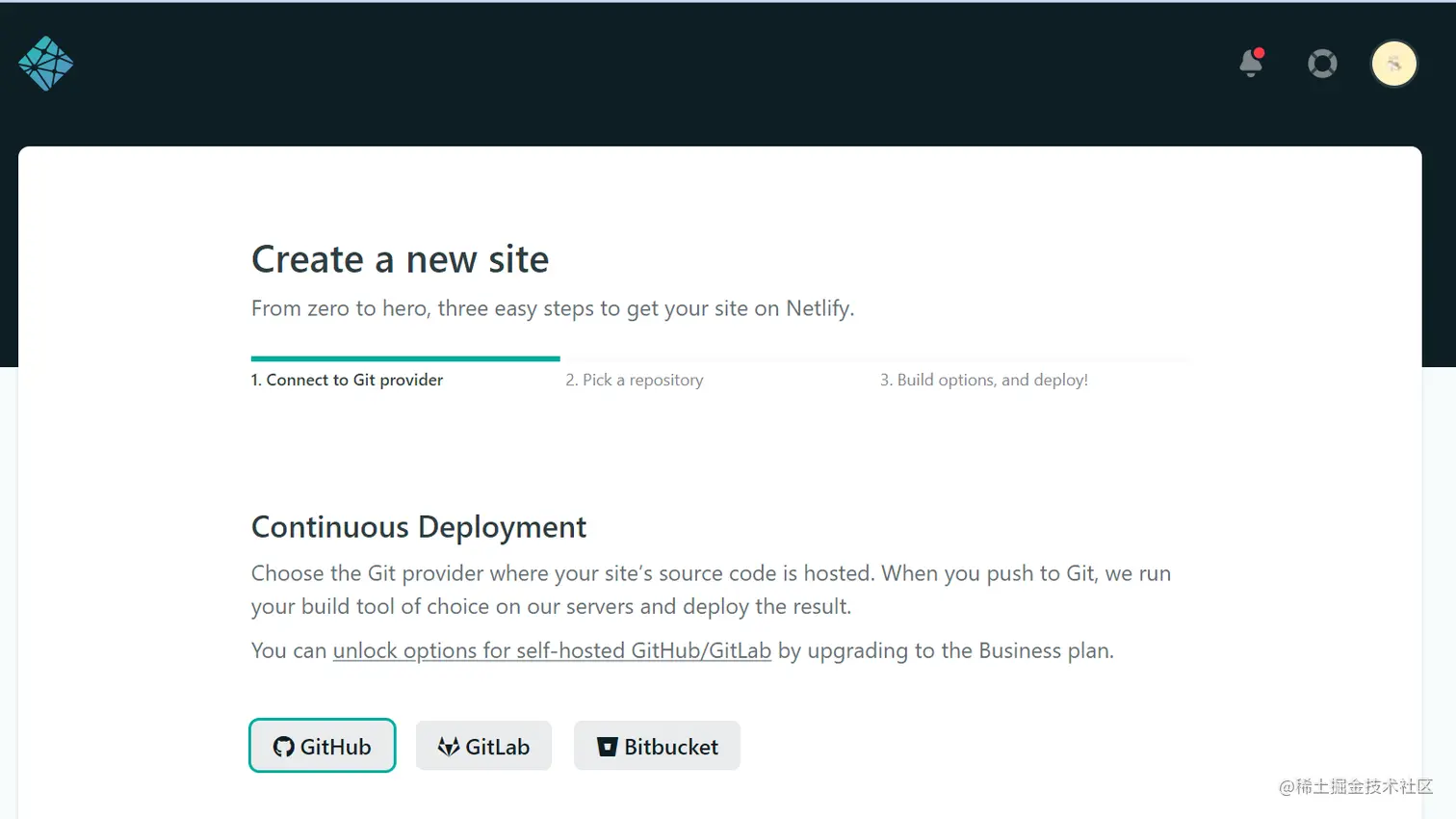
Task: Open the notifications bell
Action: pos(1251,63)
